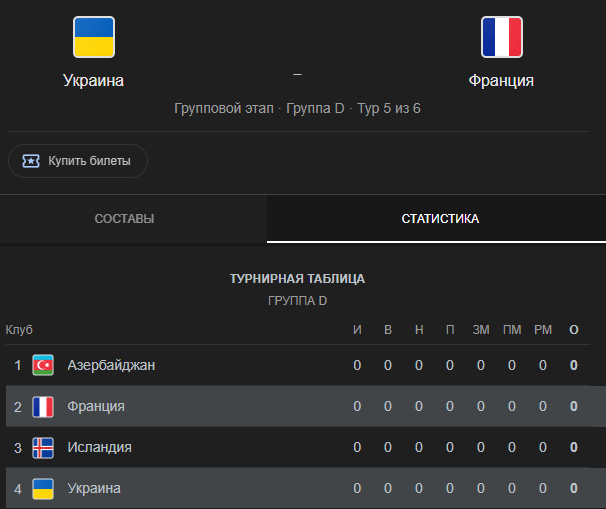The width and height of the screenshot is (606, 509).
Task: Click the Клуб column header
Action: (19, 330)
